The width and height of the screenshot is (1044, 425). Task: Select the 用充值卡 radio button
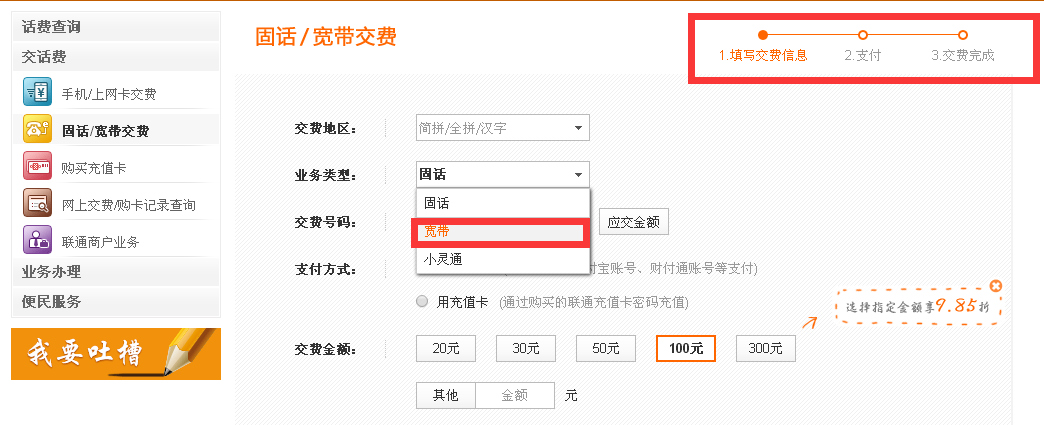(x=421, y=302)
